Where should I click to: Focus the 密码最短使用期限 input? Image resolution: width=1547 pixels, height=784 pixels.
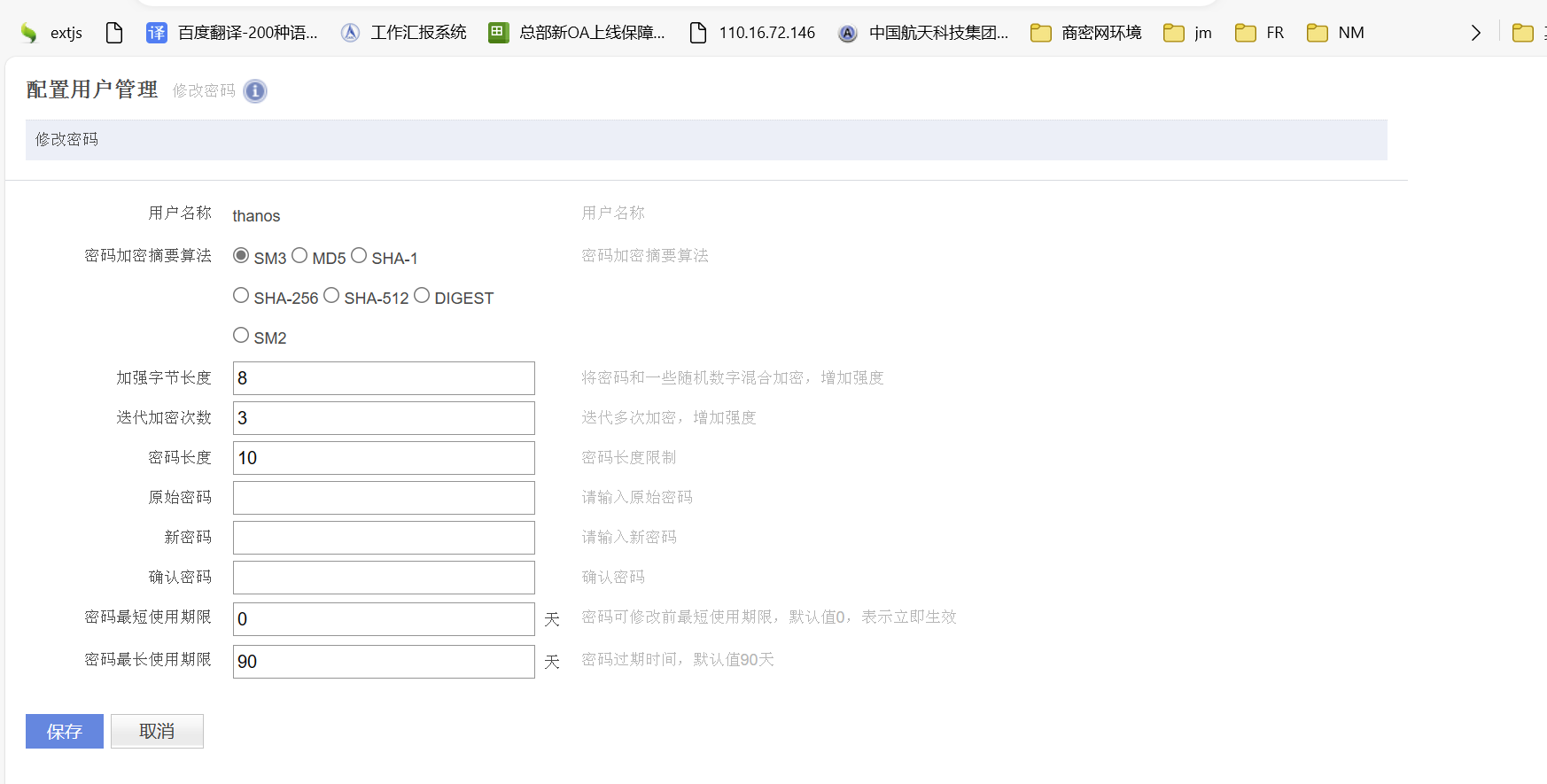(384, 619)
